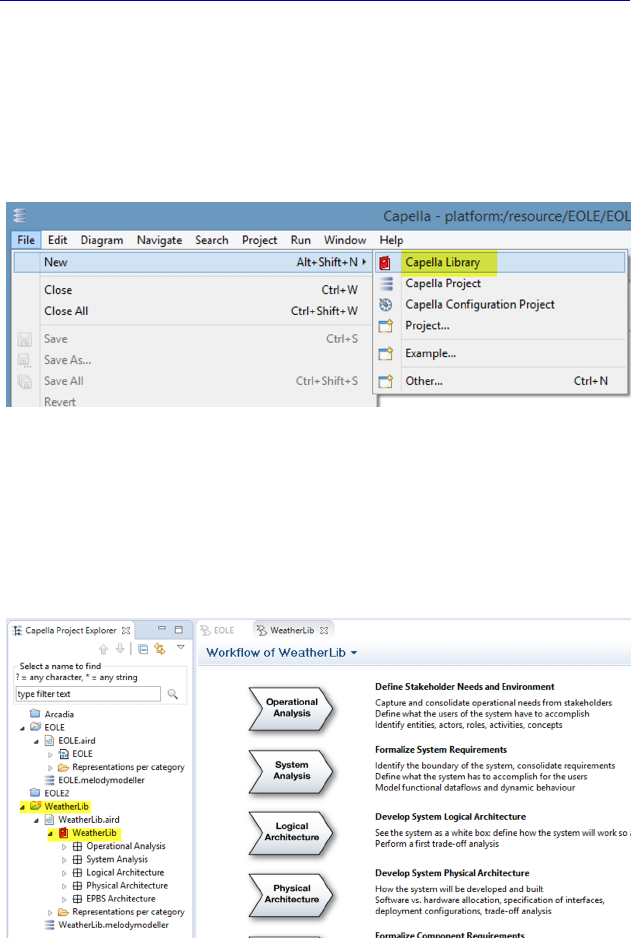This screenshot has height=938, width=631.
Task: Switch to the EOLE editor tab
Action: click(x=218, y=631)
